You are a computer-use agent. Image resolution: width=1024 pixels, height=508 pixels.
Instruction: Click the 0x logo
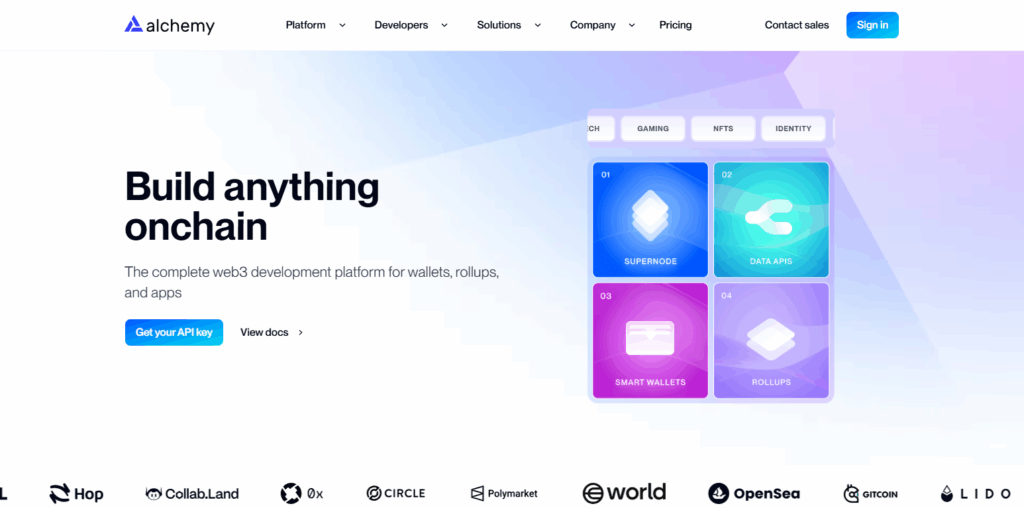(302, 494)
